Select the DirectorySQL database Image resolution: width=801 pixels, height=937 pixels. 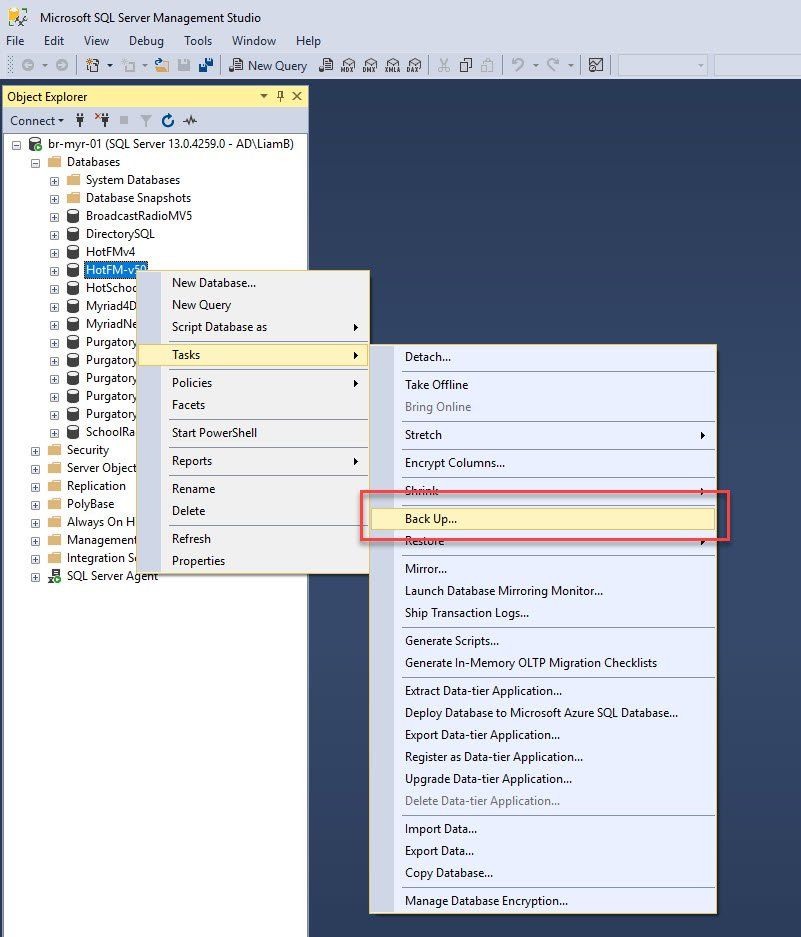click(120, 234)
